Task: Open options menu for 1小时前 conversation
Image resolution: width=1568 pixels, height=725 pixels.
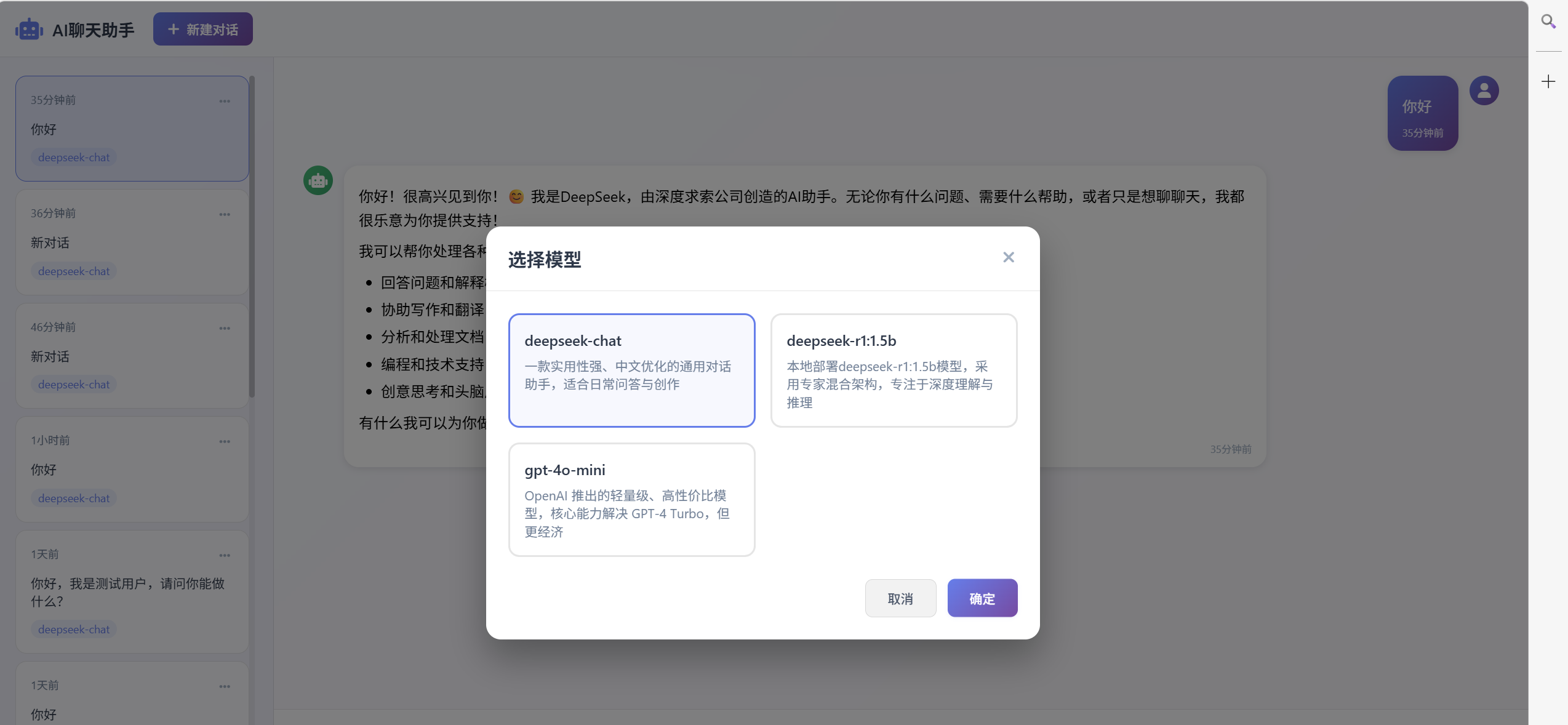Action: (x=225, y=441)
